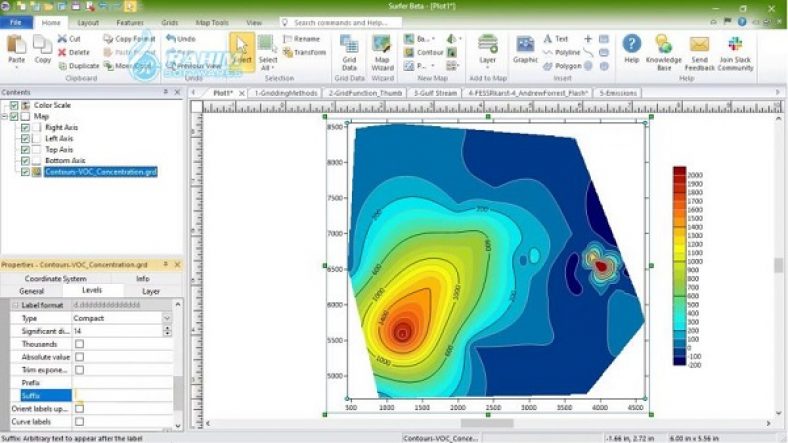This screenshot has width=788, height=443.
Task: Toggle visibility checkbox for Map
Action: tap(14, 117)
